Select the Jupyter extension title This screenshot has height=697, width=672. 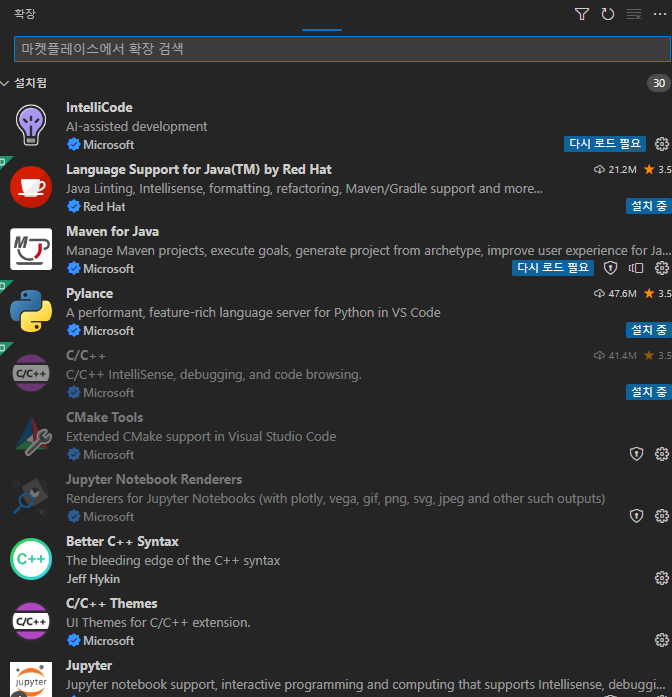click(x=89, y=665)
